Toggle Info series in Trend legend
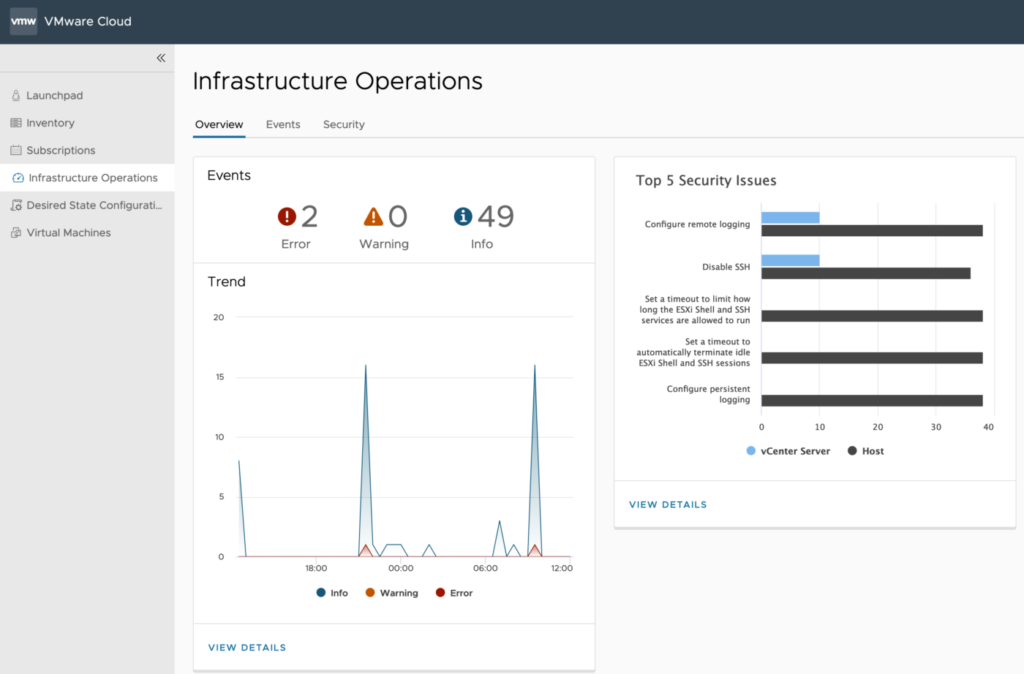This screenshot has width=1024, height=674. pyautogui.click(x=332, y=593)
